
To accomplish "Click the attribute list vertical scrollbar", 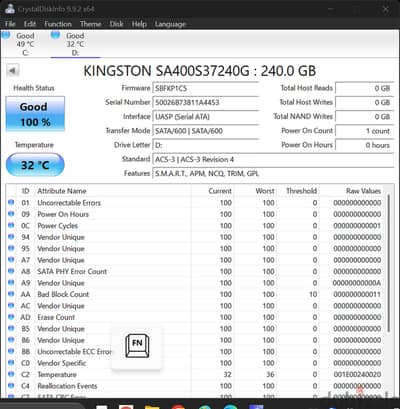I will click(388, 263).
